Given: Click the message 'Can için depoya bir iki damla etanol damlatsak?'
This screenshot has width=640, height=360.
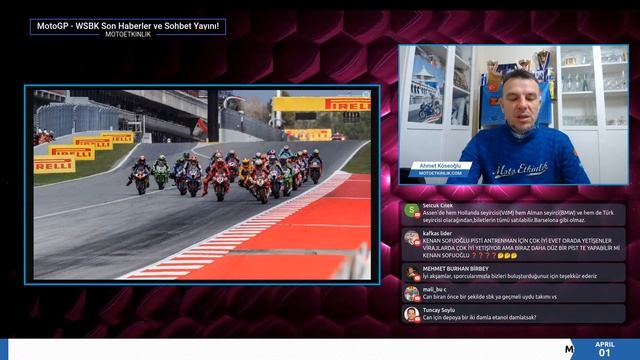Looking at the screenshot, I should (480, 317).
